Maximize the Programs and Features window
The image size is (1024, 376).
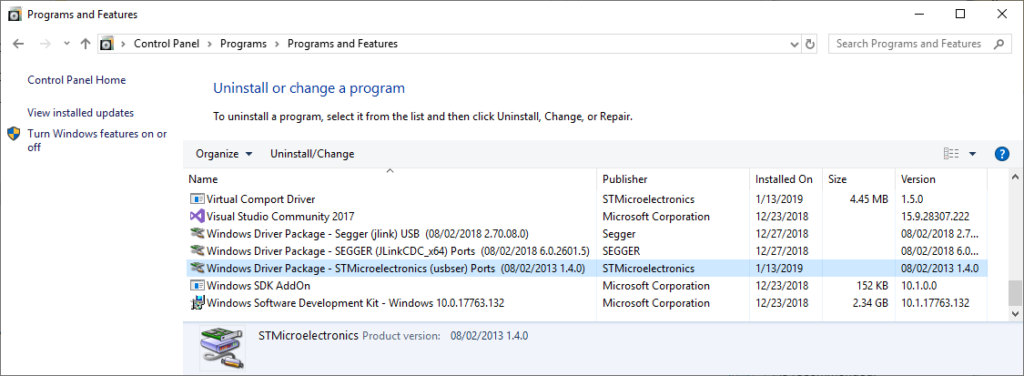[x=960, y=14]
